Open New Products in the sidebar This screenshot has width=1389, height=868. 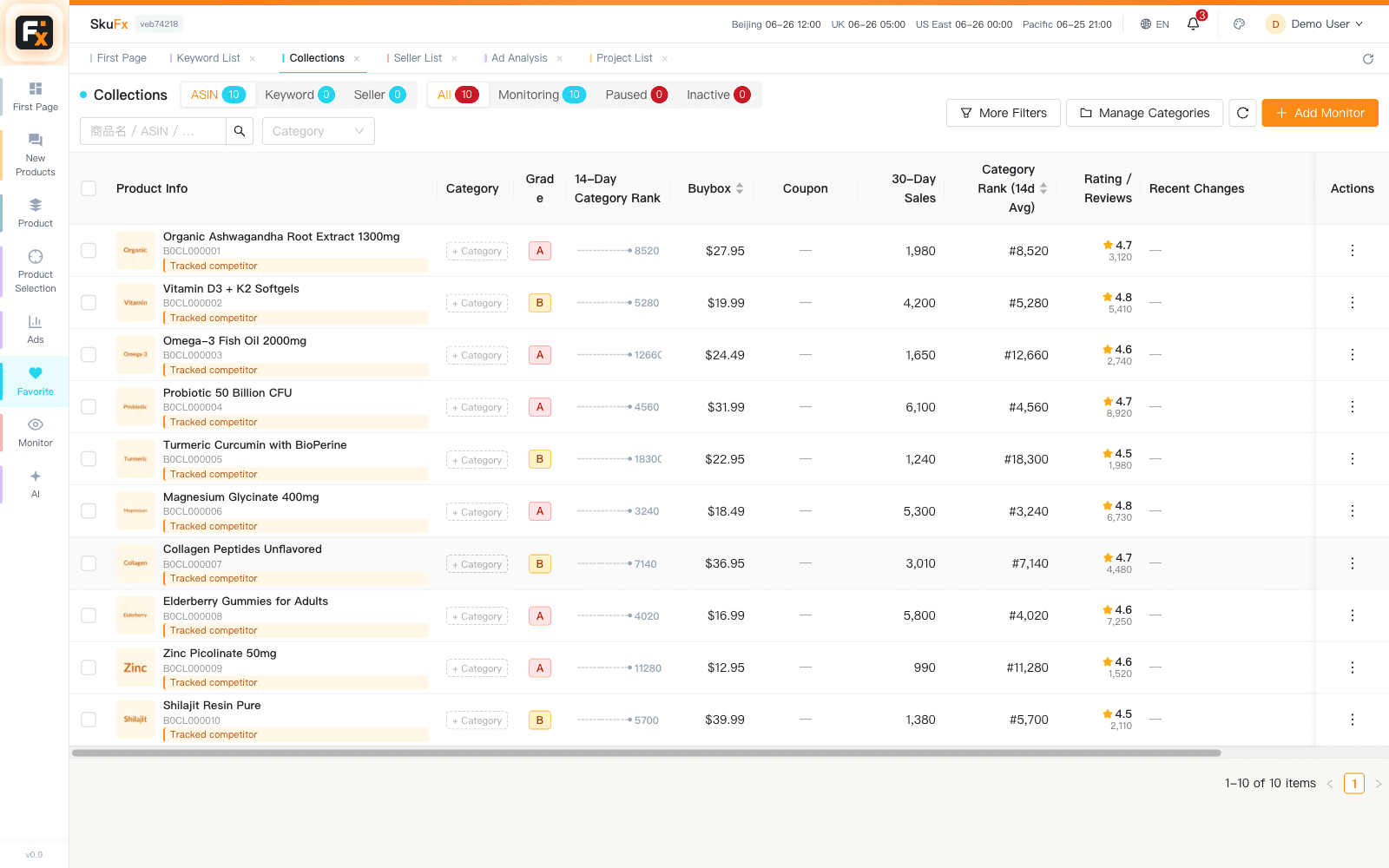tap(36, 155)
